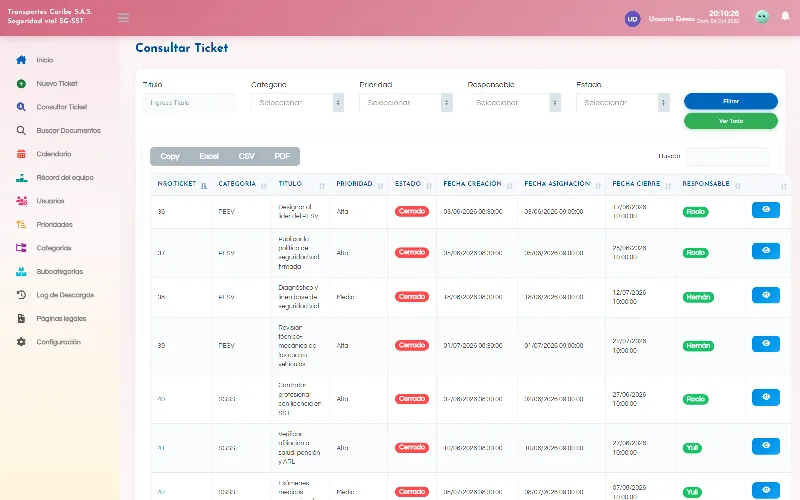800x500 pixels.
Task: Click Rocío badge in ticket 40 row
Action: pos(695,399)
